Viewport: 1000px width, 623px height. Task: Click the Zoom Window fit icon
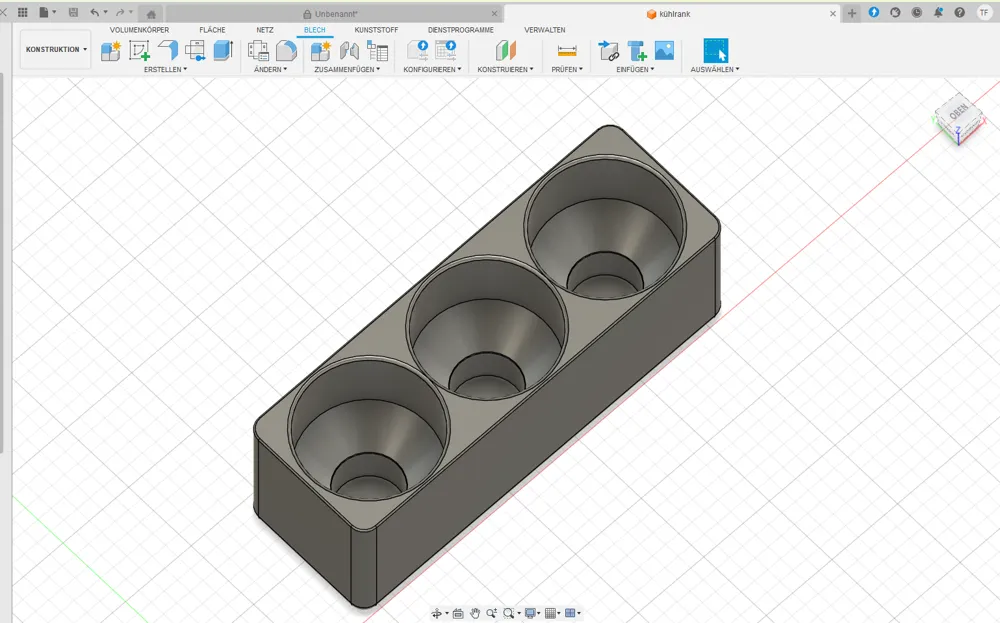tap(508, 613)
